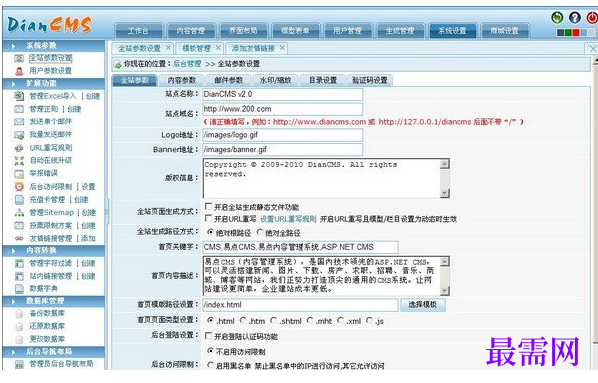Switch to the 验证码设置 tab
This screenshot has width=598, height=383.
coord(370,80)
